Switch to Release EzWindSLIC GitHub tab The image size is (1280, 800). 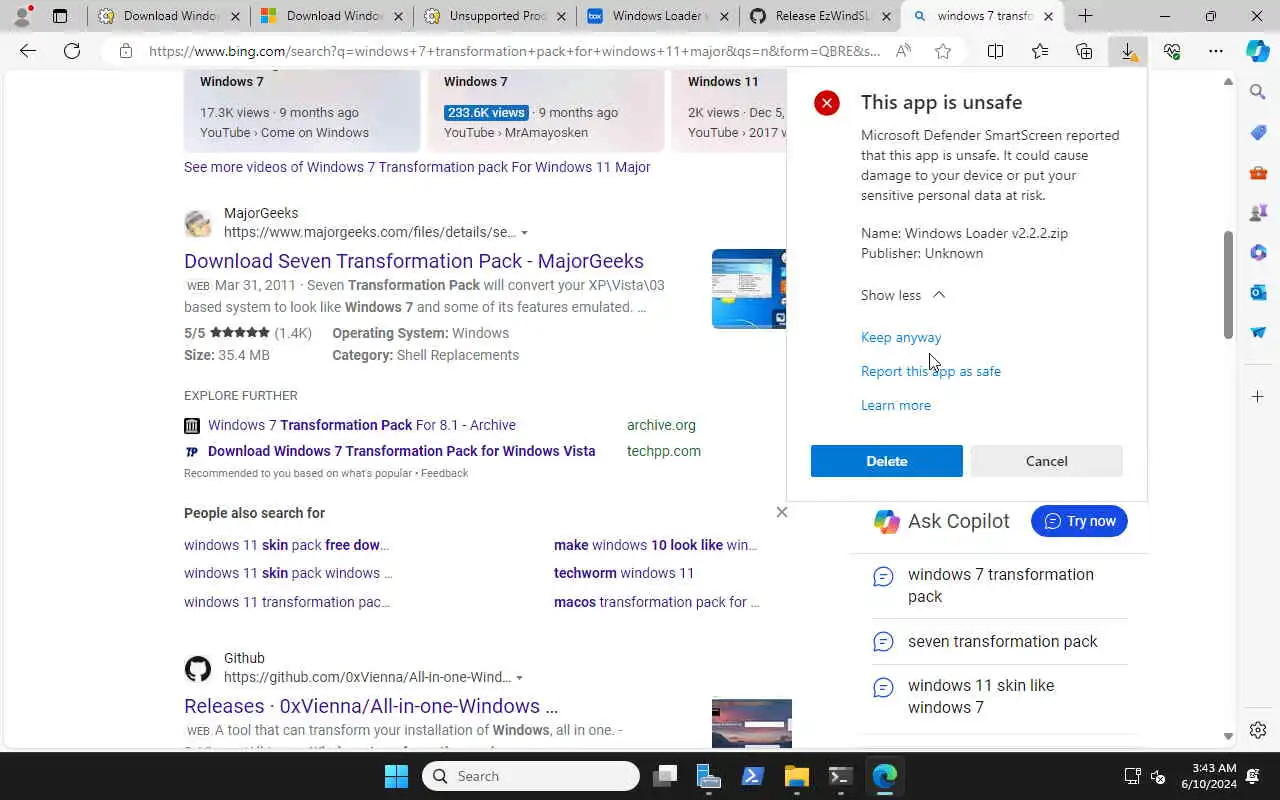(821, 16)
